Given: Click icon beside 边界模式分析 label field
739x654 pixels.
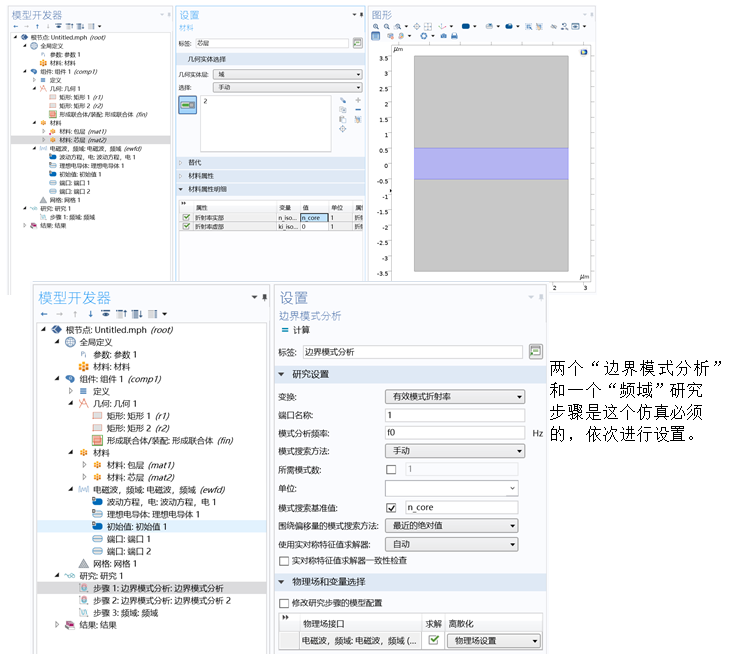Looking at the screenshot, I should point(535,351).
